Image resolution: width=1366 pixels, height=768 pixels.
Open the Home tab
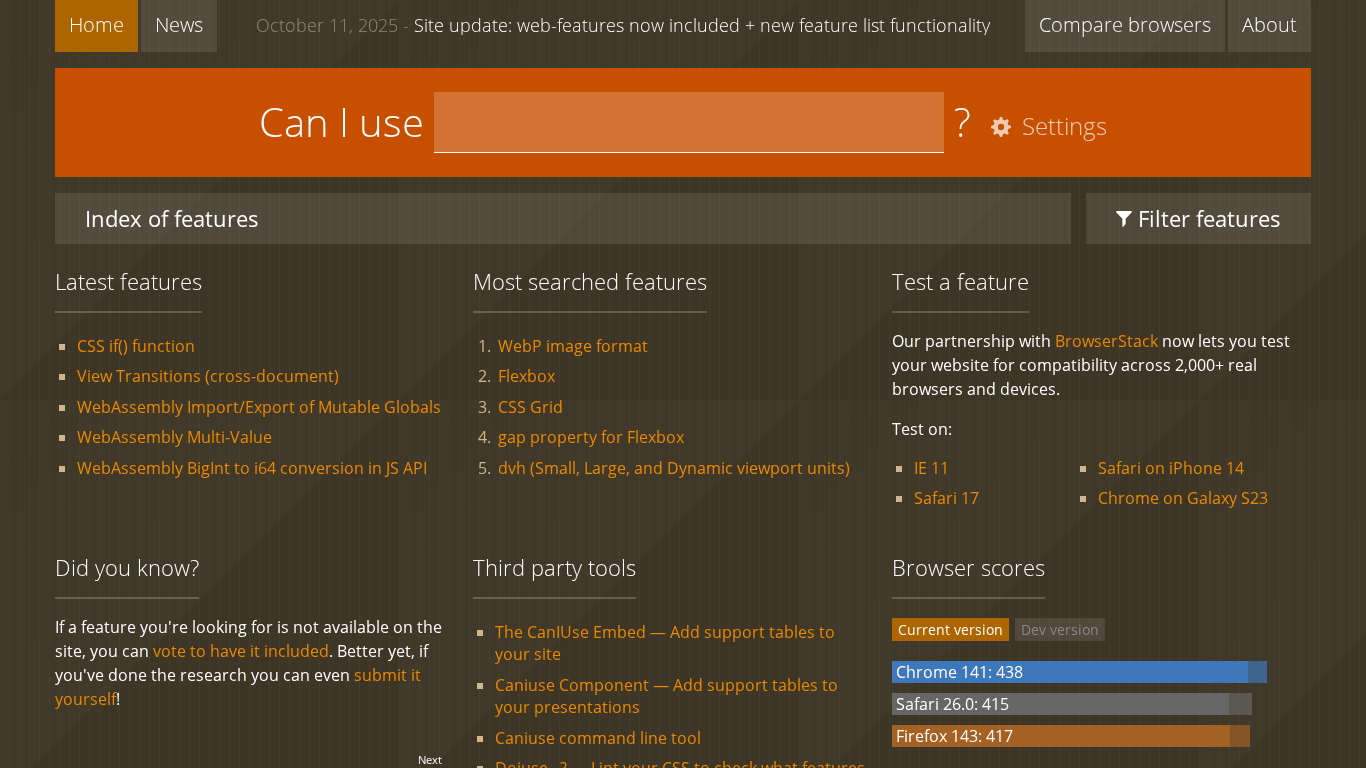96,25
